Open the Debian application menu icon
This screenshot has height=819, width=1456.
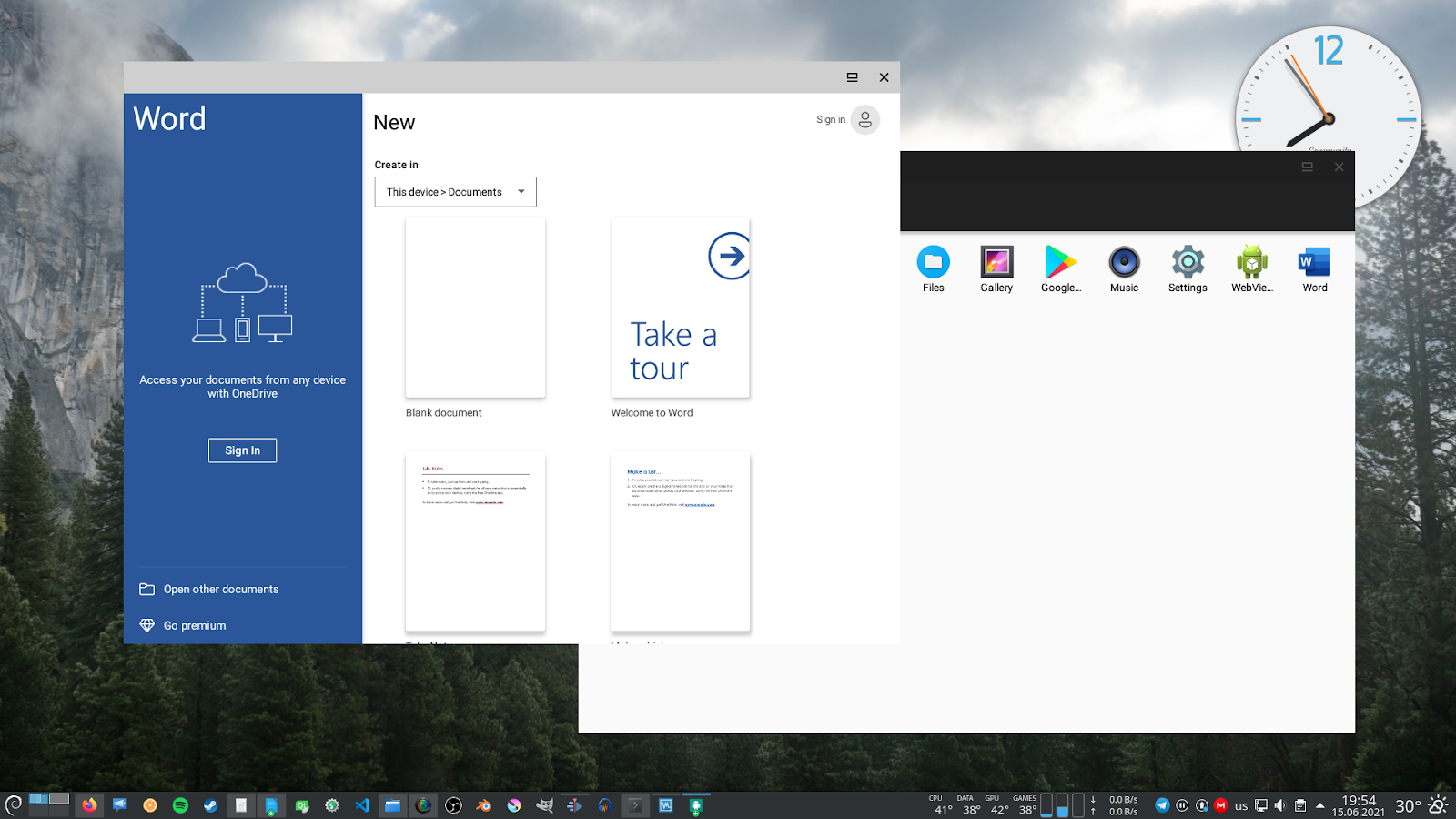point(14,805)
